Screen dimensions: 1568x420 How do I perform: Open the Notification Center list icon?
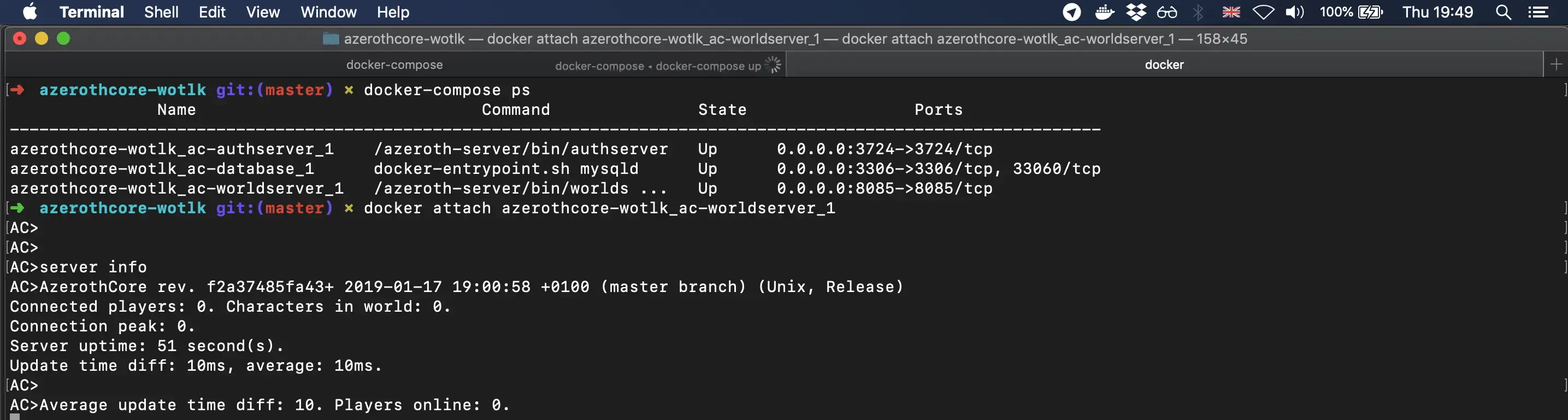[1538, 12]
